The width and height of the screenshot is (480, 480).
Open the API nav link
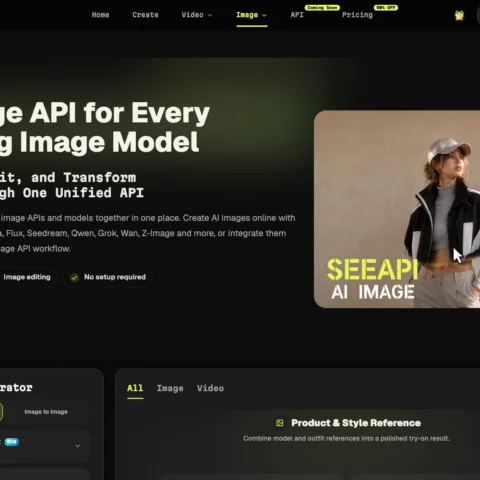297,15
